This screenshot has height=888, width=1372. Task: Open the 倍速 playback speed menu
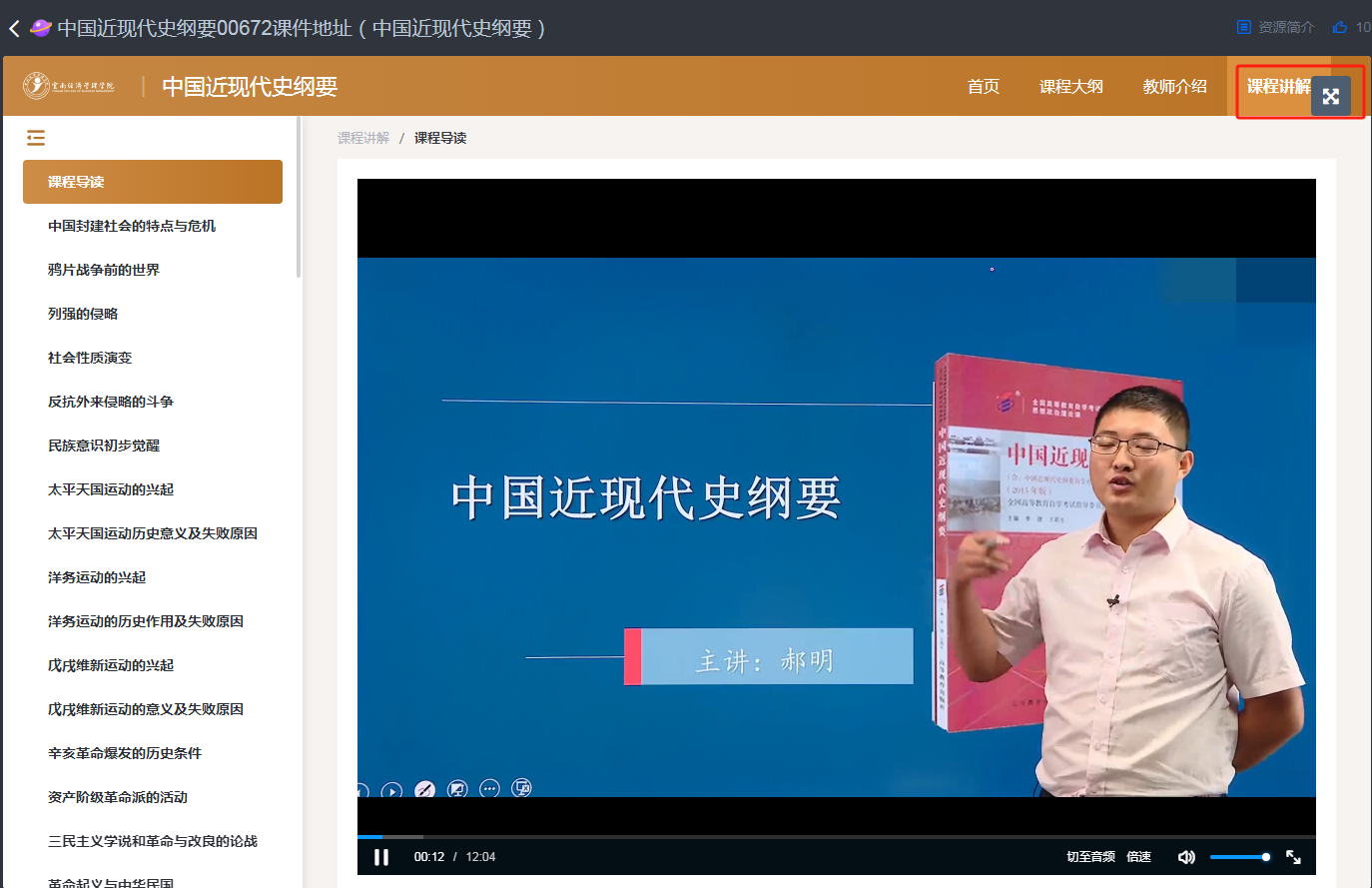(x=1138, y=857)
